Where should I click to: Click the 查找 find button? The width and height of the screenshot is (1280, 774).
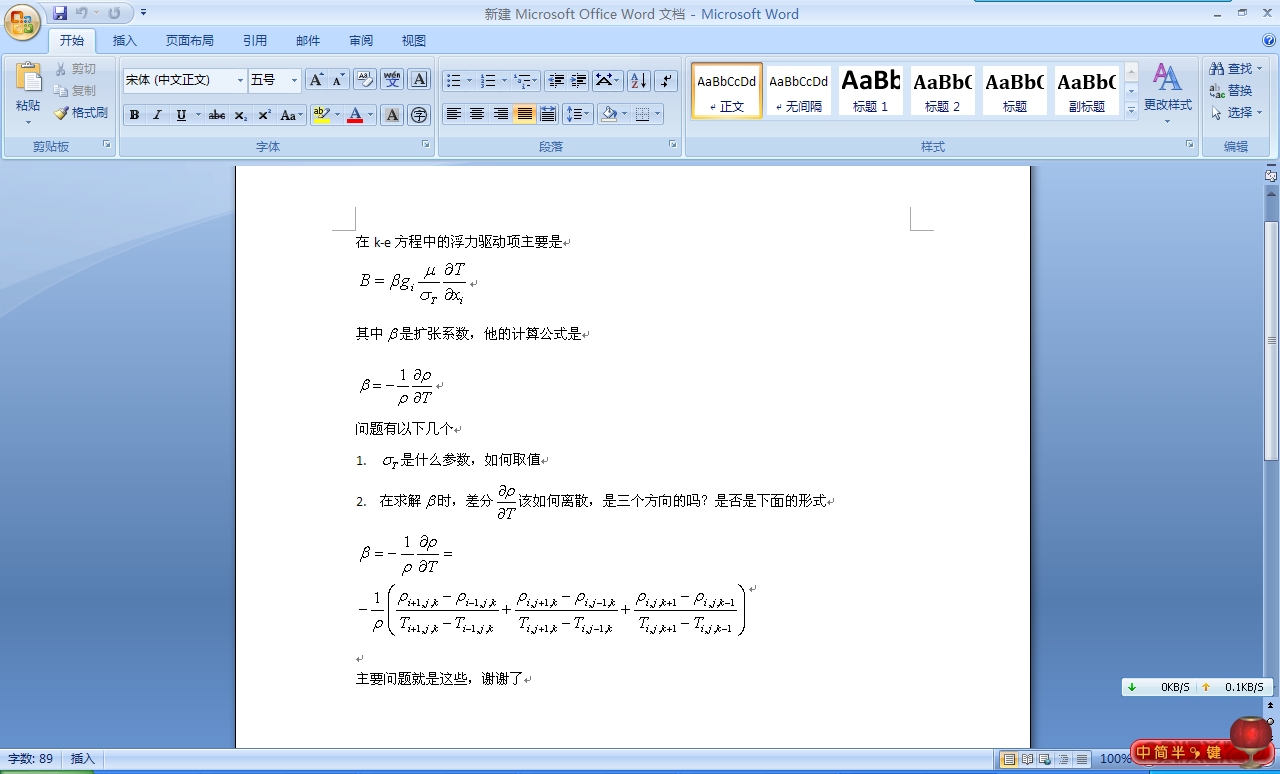pyautogui.click(x=1235, y=68)
